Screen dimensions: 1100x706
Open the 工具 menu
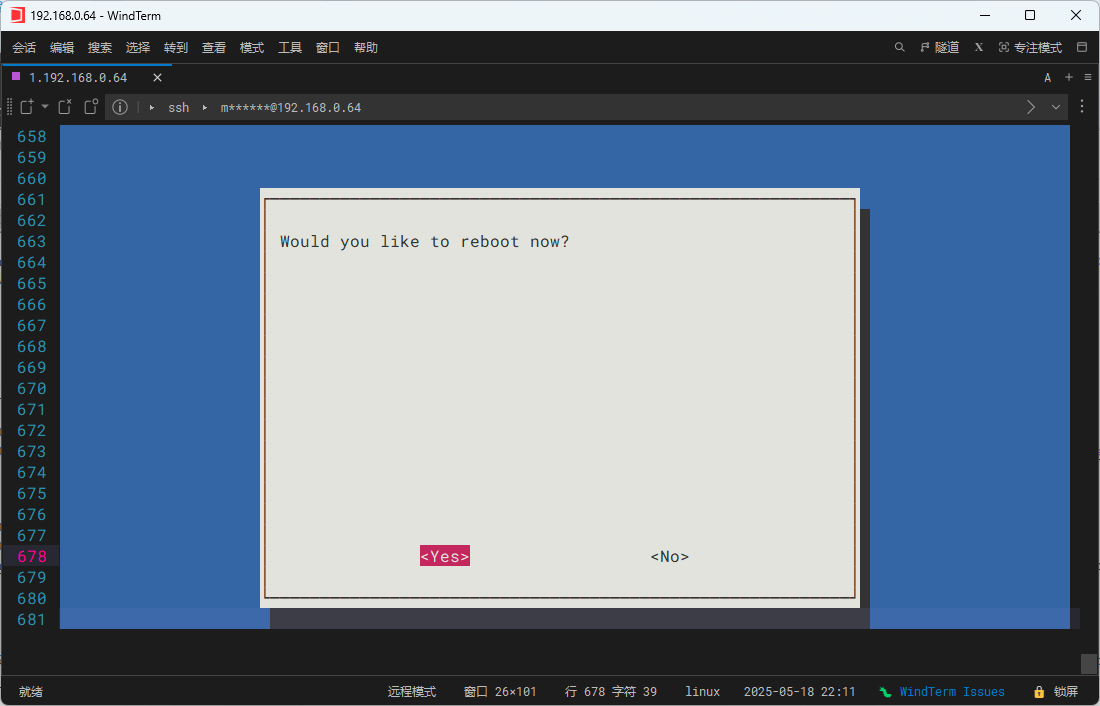click(x=290, y=47)
